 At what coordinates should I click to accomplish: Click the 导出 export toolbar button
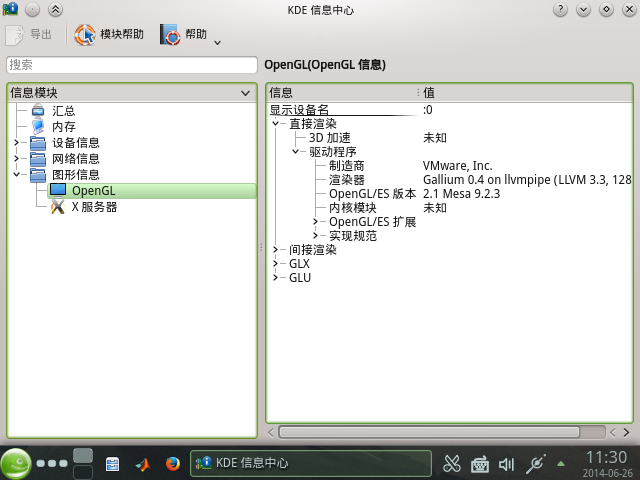[x=29, y=35]
